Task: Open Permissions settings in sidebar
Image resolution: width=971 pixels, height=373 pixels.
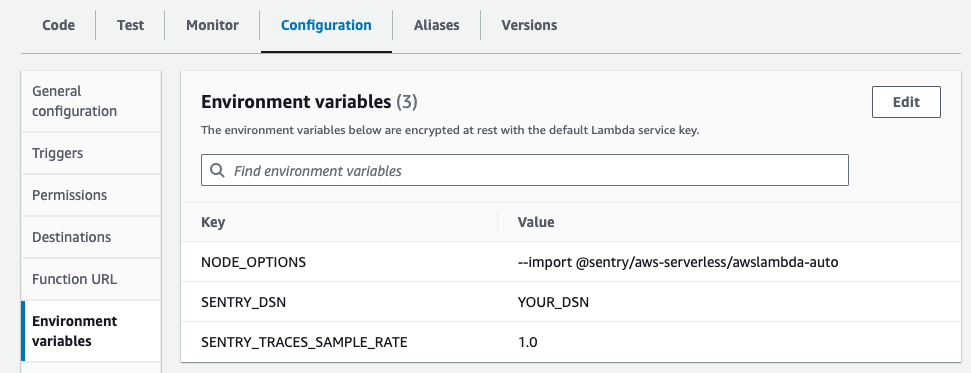Action: (x=91, y=195)
